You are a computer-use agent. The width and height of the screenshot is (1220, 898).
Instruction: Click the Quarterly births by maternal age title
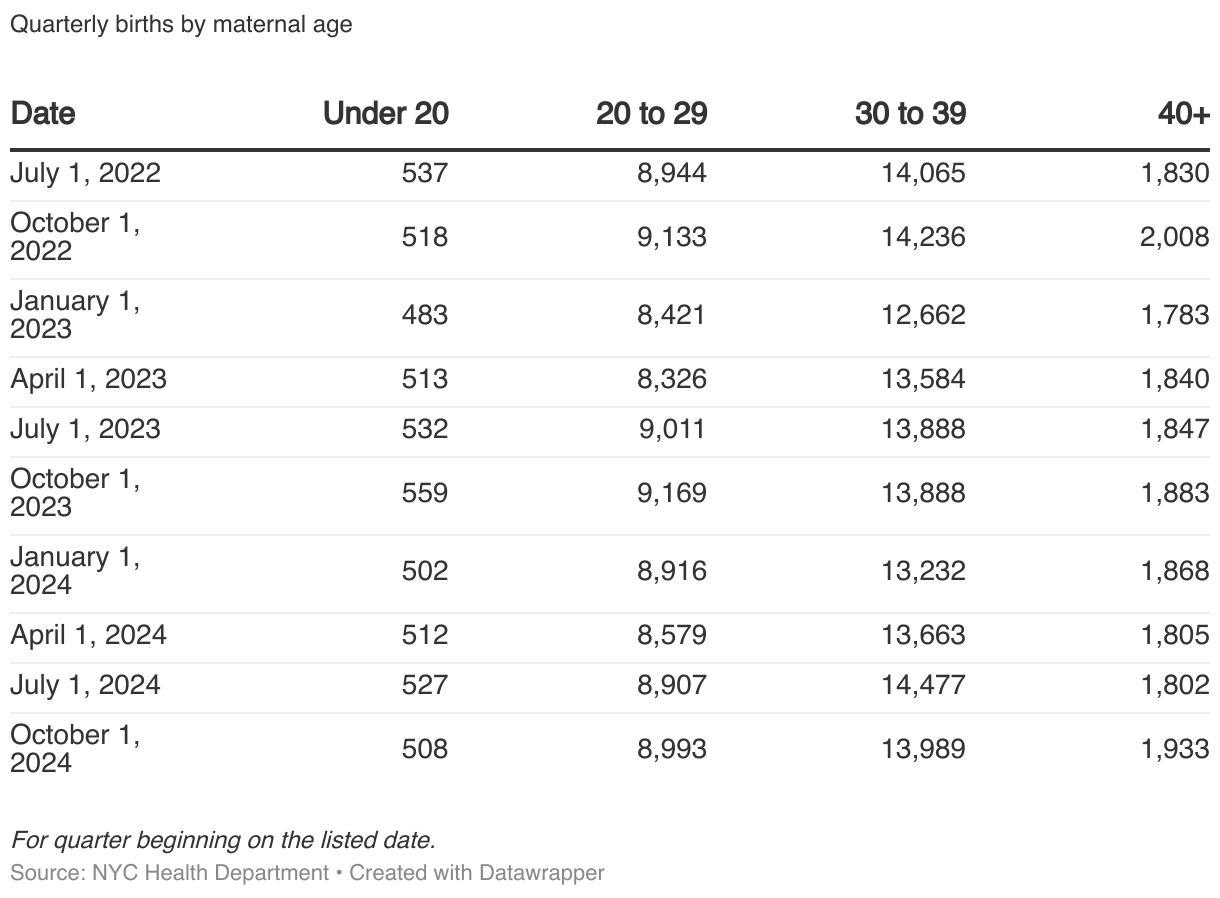click(x=181, y=24)
